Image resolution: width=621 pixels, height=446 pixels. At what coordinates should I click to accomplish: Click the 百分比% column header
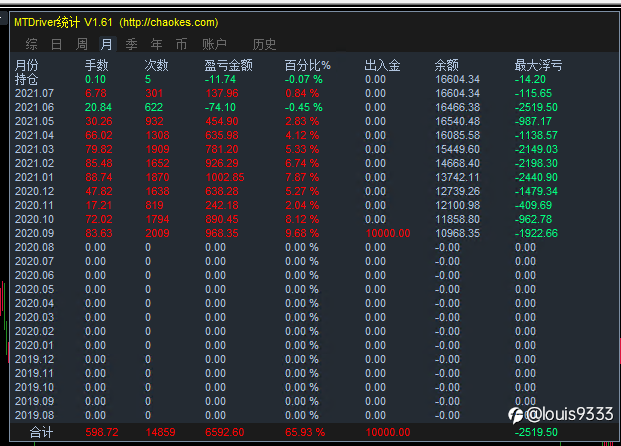pos(308,65)
